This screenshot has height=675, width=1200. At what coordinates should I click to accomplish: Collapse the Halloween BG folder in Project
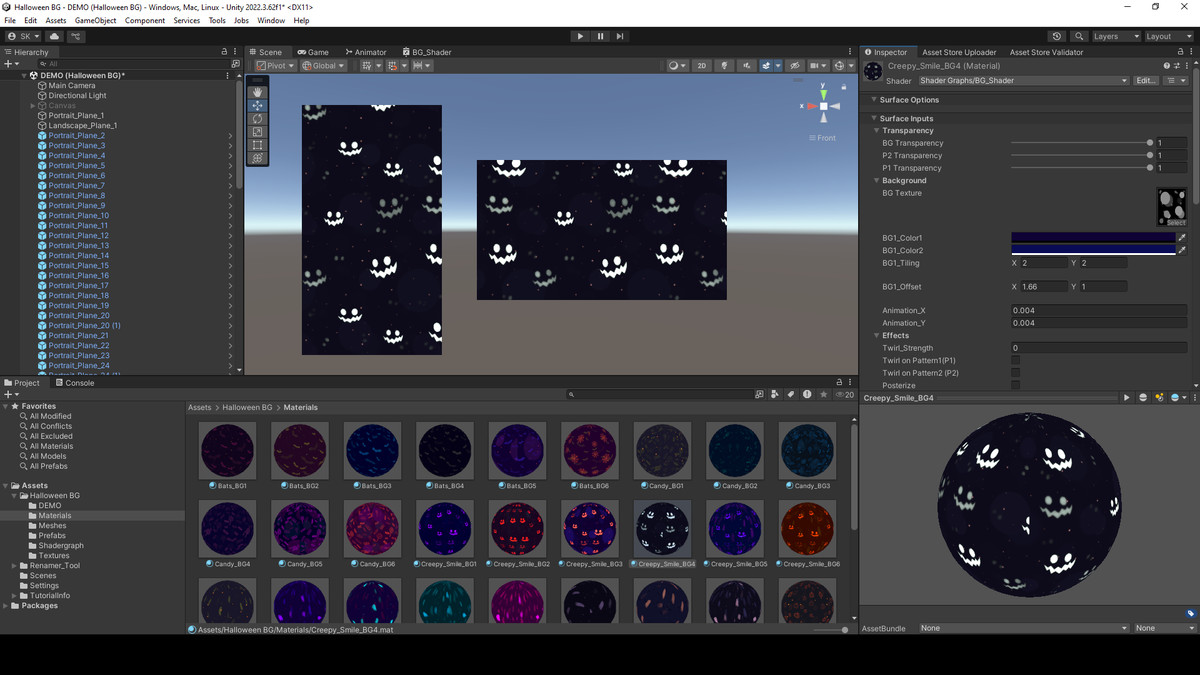(x=15, y=496)
